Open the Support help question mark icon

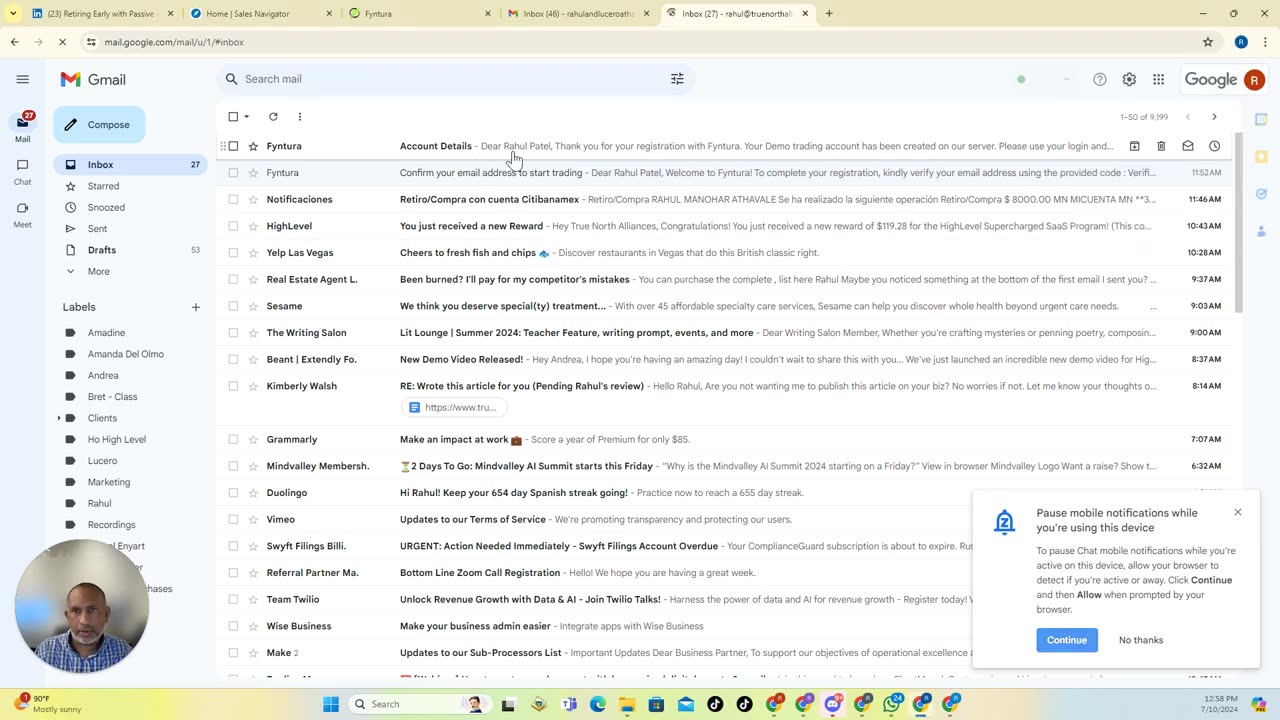coord(1100,79)
